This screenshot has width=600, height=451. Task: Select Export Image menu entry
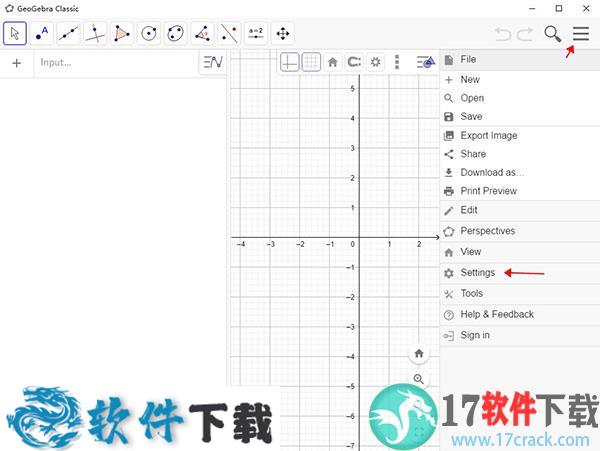pyautogui.click(x=520, y=135)
